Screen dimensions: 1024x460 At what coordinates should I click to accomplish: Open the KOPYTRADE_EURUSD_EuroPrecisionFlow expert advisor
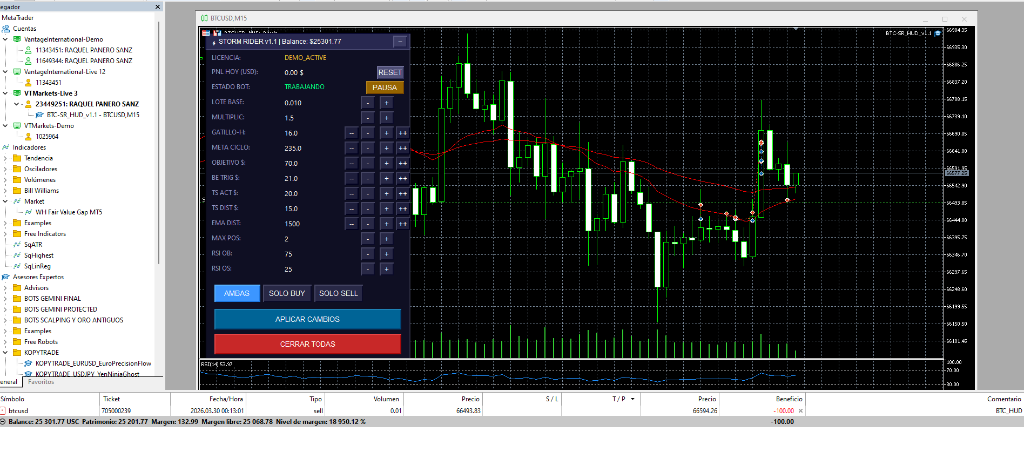point(90,363)
